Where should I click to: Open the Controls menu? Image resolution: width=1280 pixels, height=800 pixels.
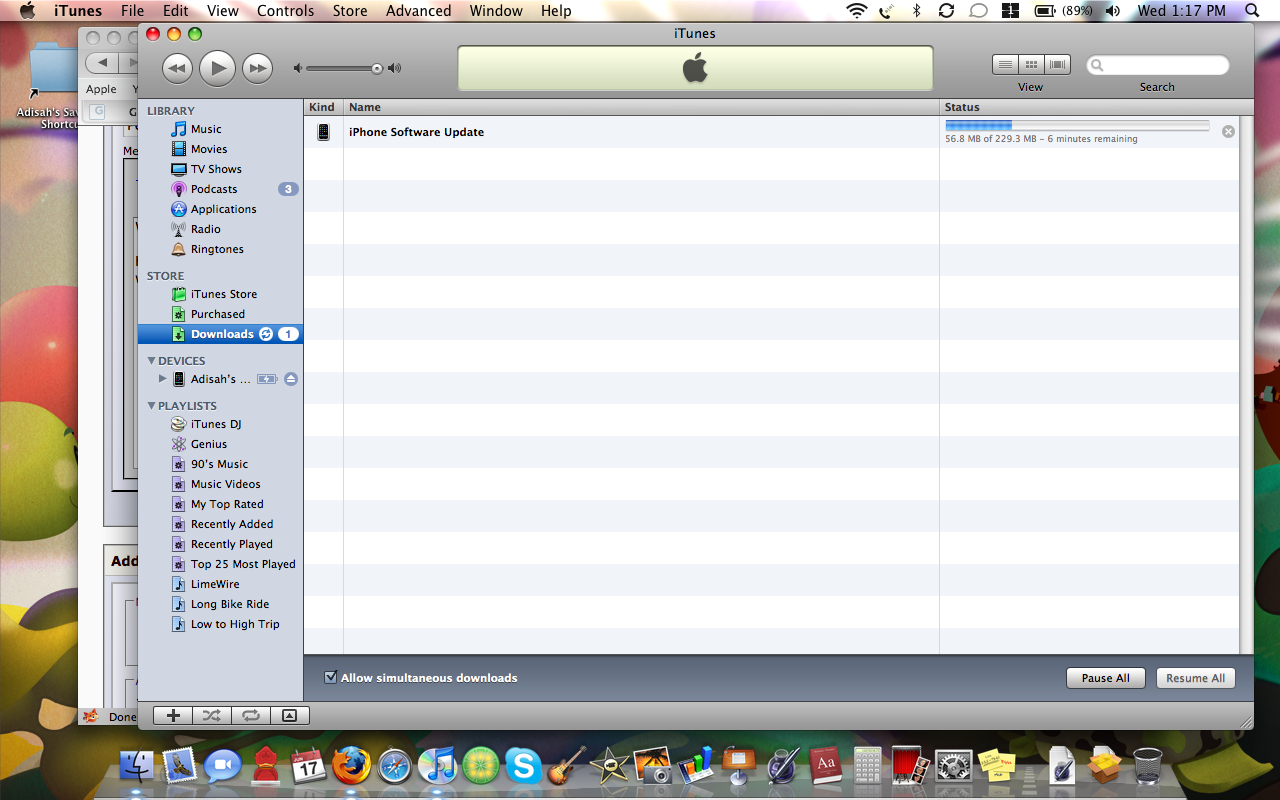click(286, 11)
